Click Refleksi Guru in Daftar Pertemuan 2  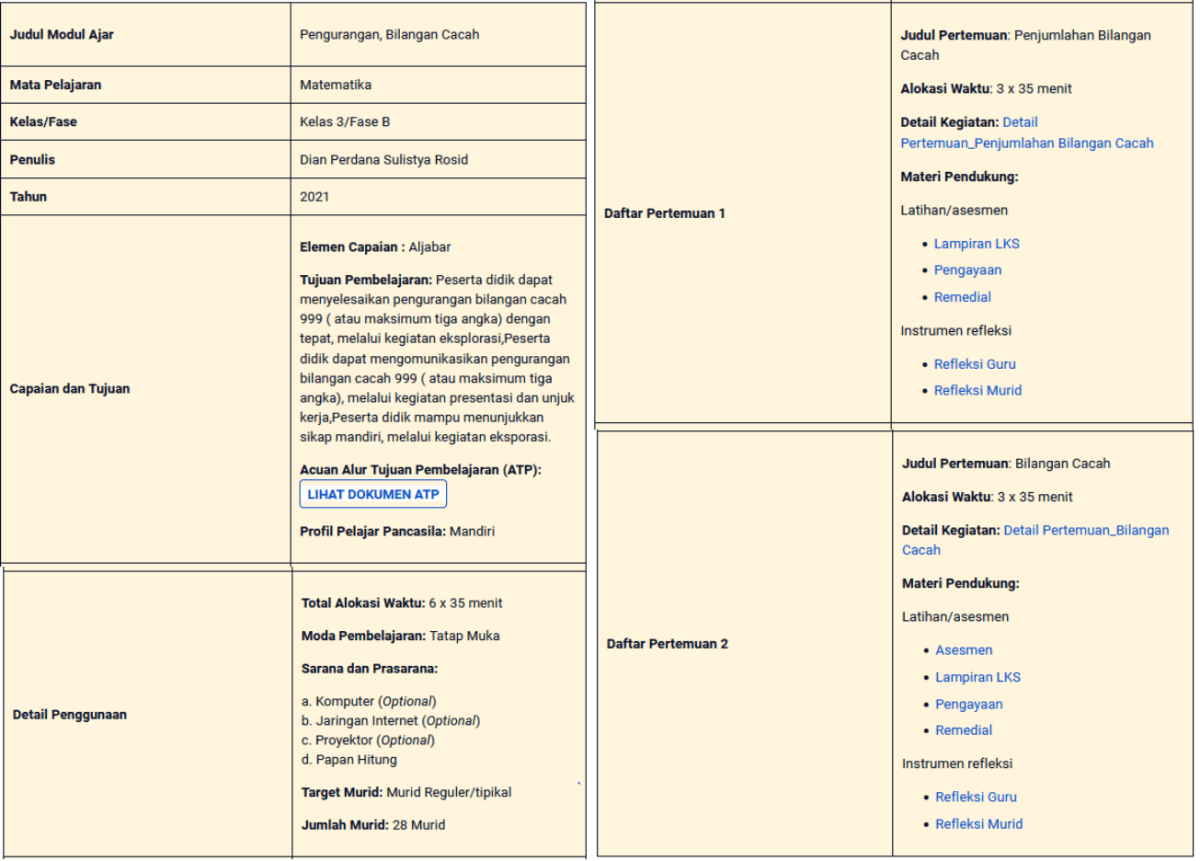[975, 797]
